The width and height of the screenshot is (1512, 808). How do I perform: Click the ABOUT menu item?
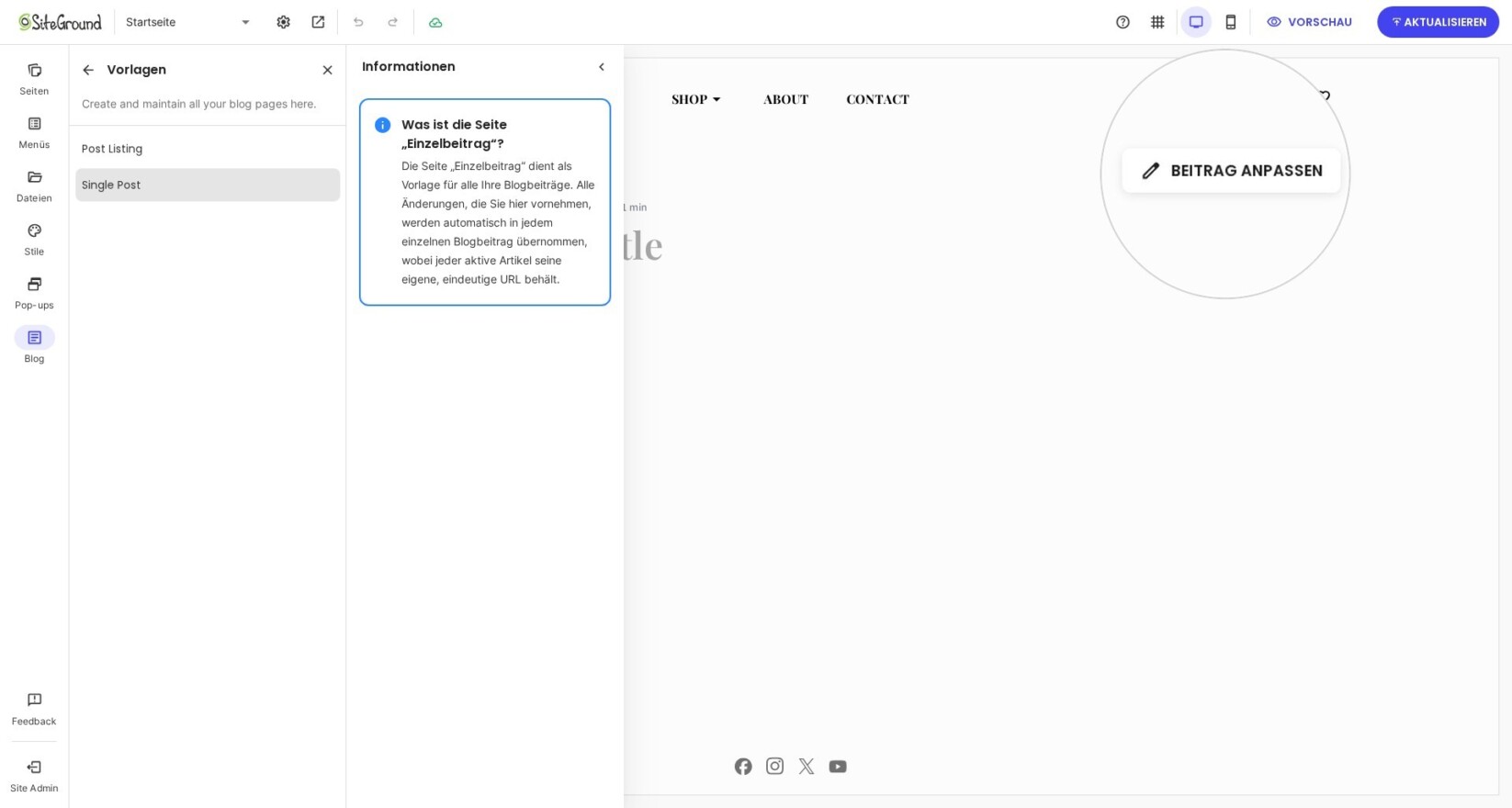(785, 99)
